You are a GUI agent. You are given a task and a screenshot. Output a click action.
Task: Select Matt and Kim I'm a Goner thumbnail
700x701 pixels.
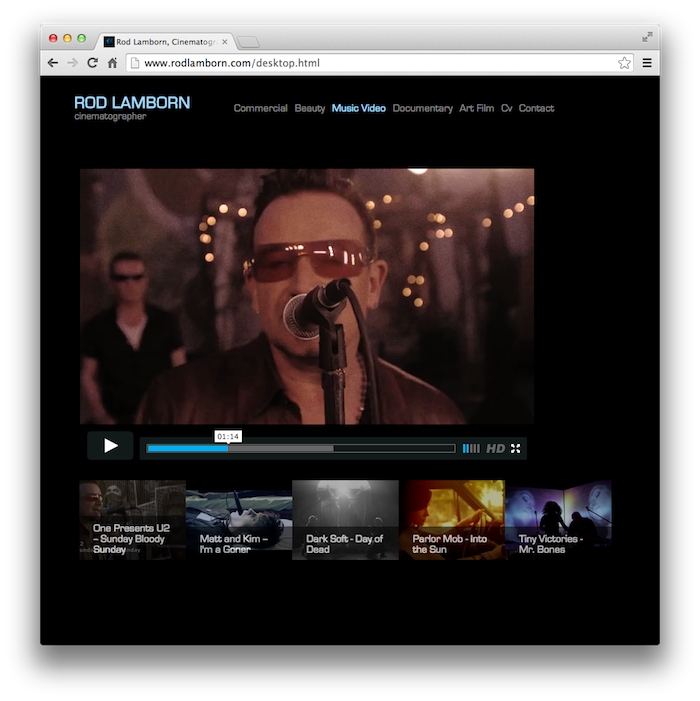(x=239, y=519)
